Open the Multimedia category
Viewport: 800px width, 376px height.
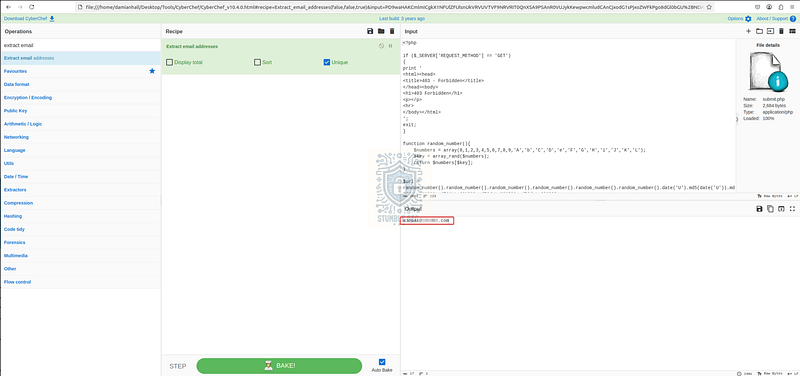pyautogui.click(x=80, y=256)
